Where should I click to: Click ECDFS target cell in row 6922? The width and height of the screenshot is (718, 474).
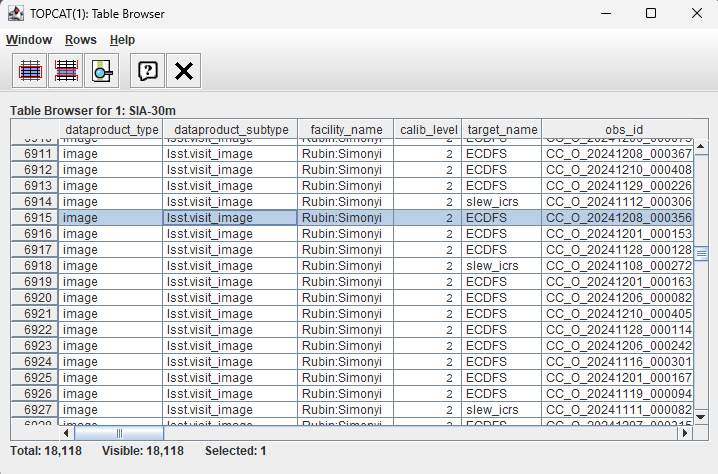tap(502, 330)
